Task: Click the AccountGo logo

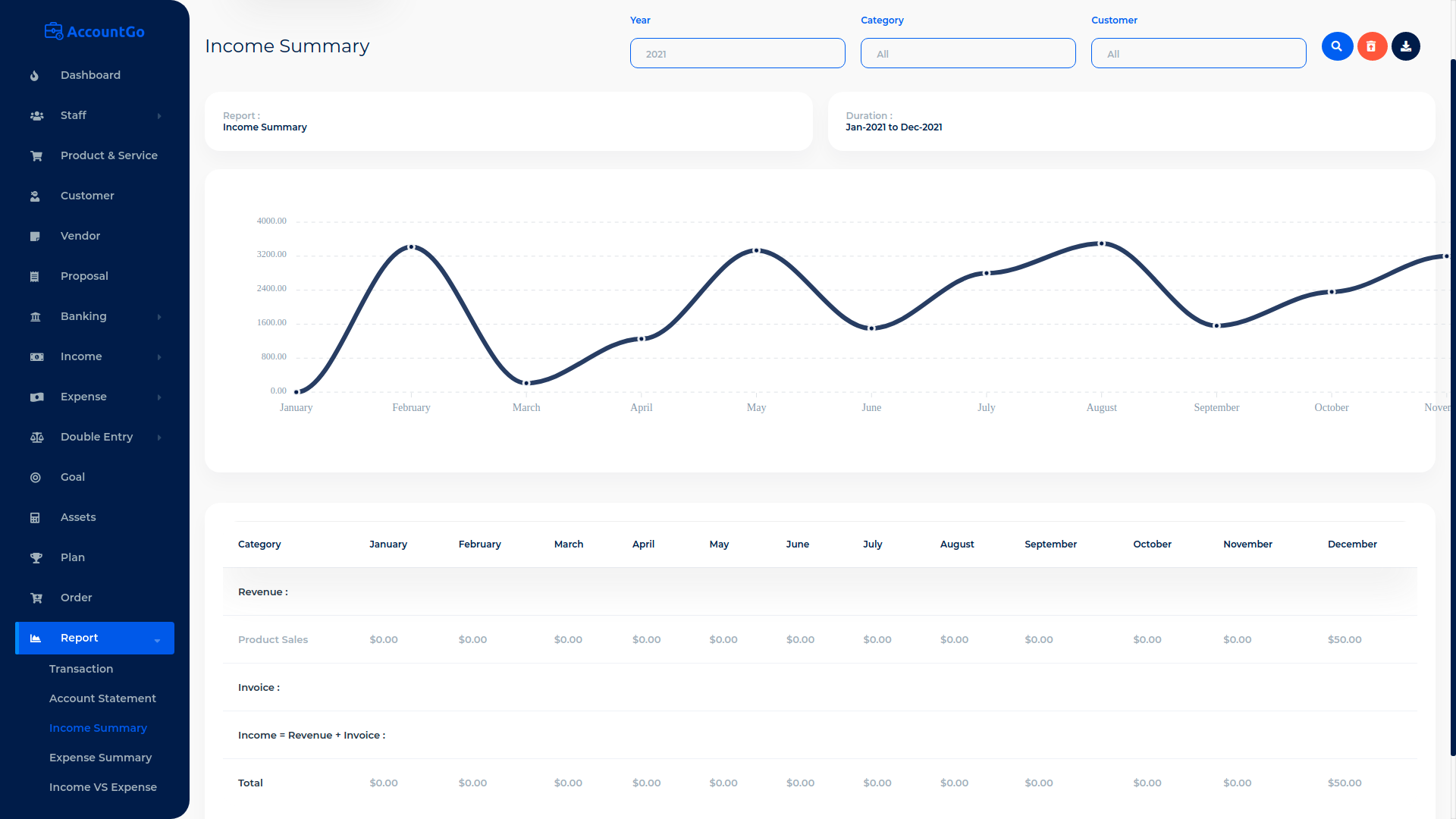Action: (95, 32)
